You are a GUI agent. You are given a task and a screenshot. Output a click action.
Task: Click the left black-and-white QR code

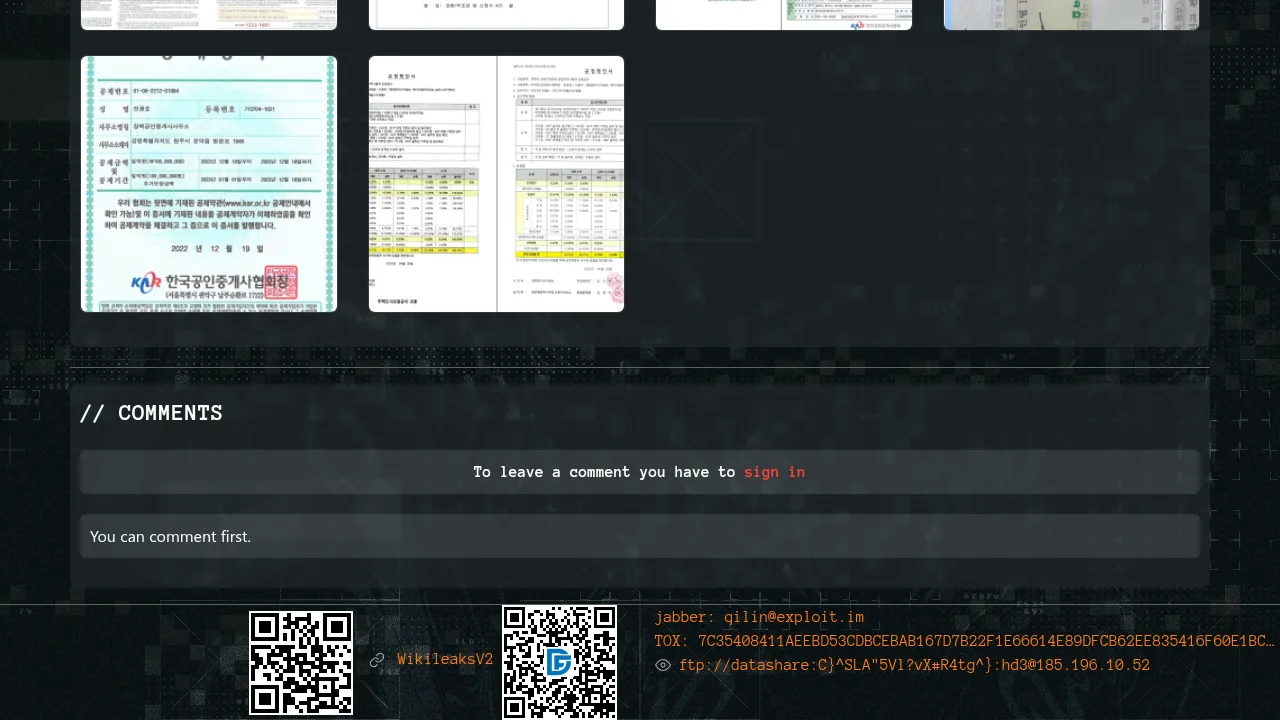(x=301, y=662)
